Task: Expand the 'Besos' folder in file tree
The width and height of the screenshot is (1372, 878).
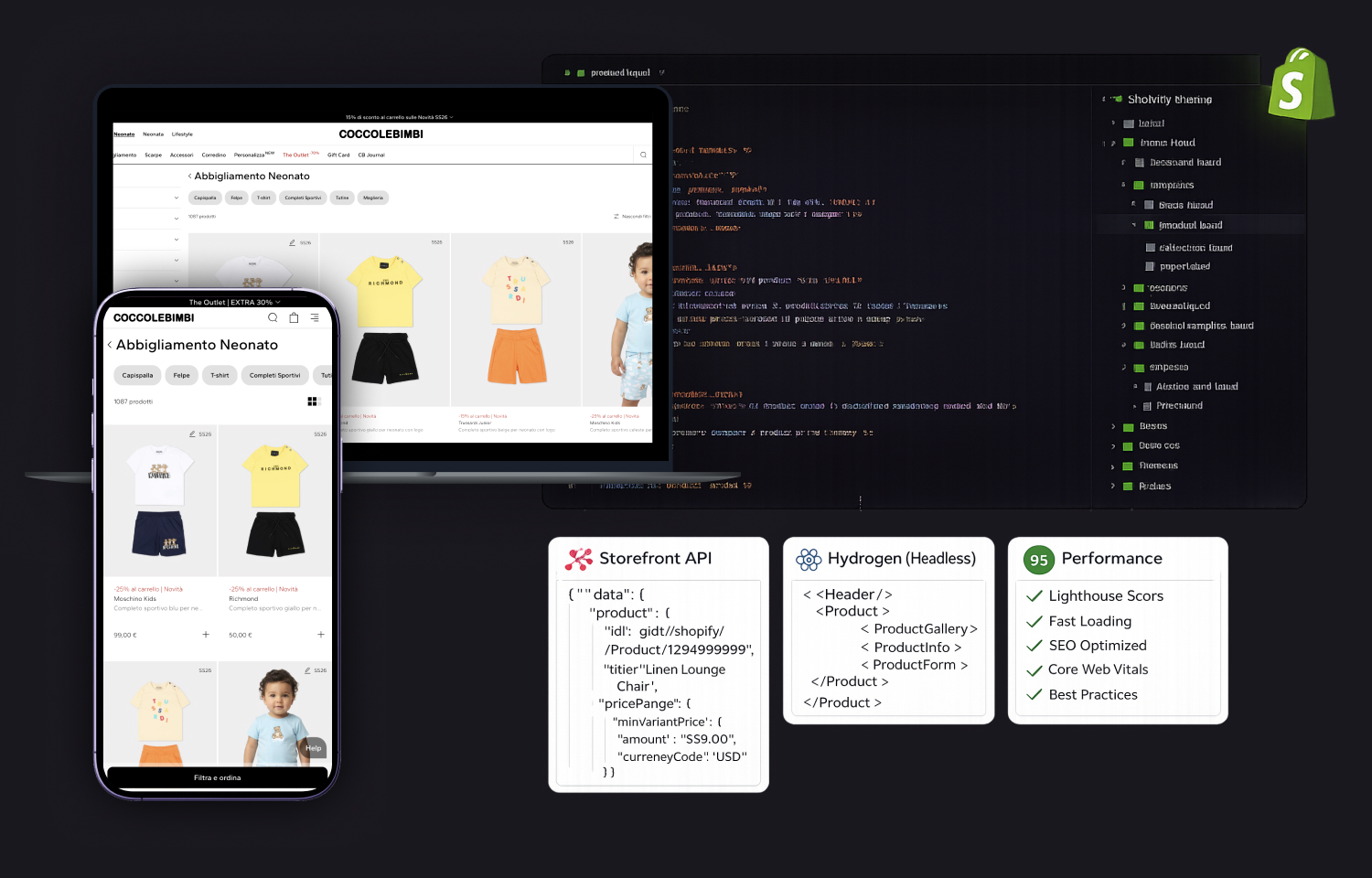Action: [x=1113, y=426]
